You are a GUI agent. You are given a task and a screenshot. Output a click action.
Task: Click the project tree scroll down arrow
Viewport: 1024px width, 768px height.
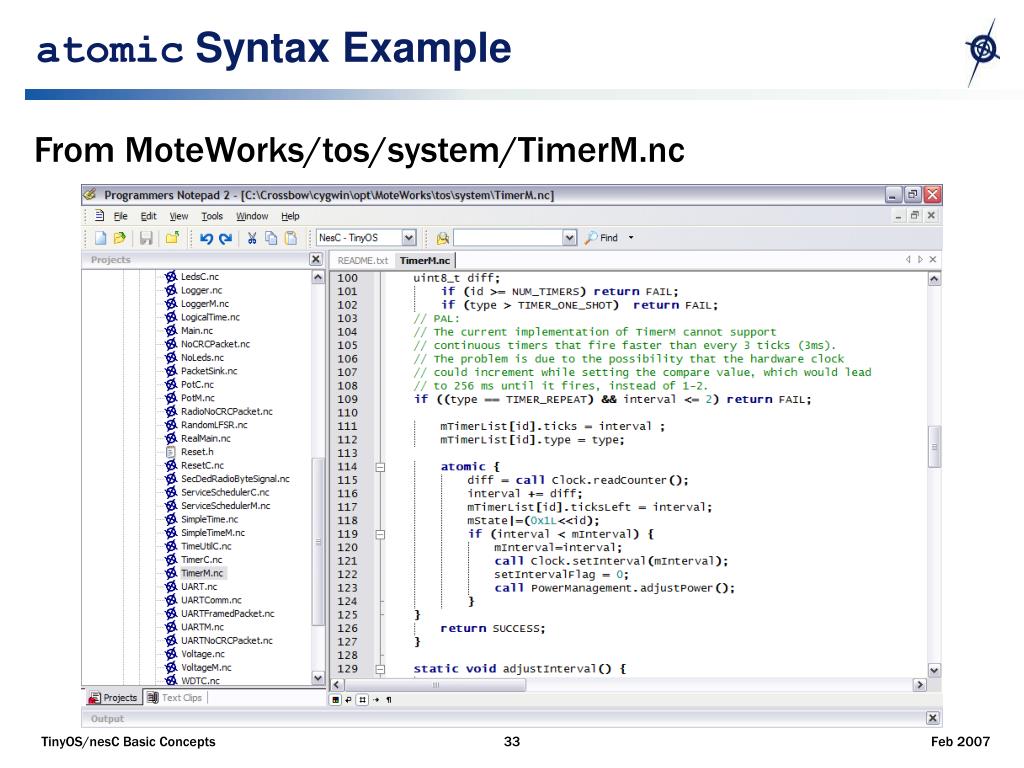318,678
